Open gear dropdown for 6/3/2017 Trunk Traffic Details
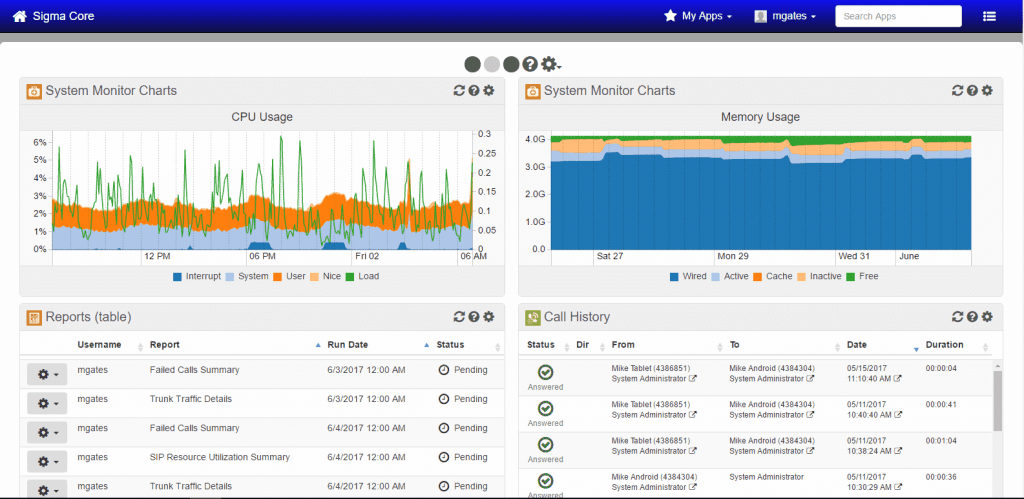 pyautogui.click(x=47, y=404)
